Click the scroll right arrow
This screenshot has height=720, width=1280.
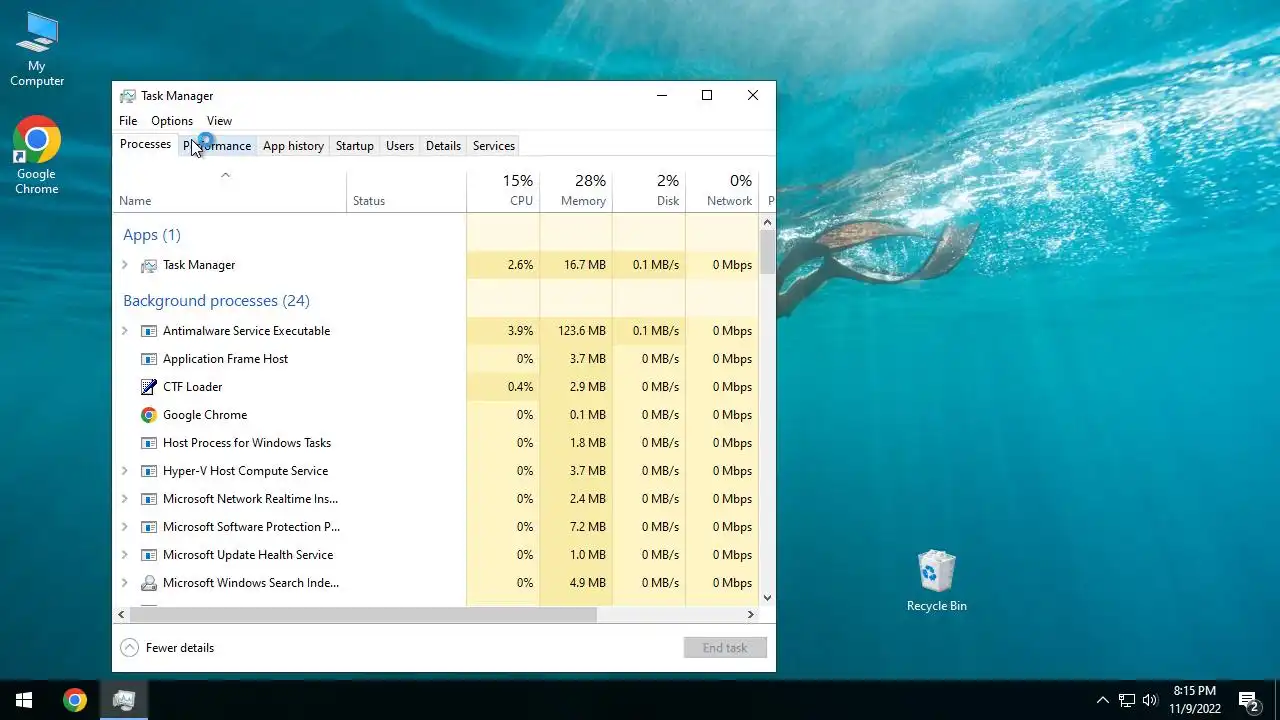coord(751,615)
